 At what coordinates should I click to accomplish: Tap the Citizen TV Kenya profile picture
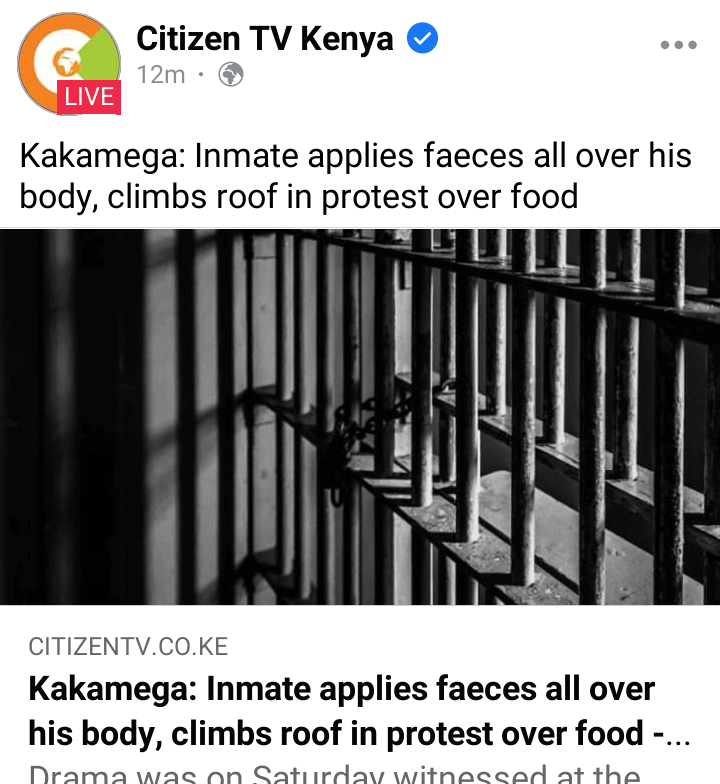[x=69, y=64]
